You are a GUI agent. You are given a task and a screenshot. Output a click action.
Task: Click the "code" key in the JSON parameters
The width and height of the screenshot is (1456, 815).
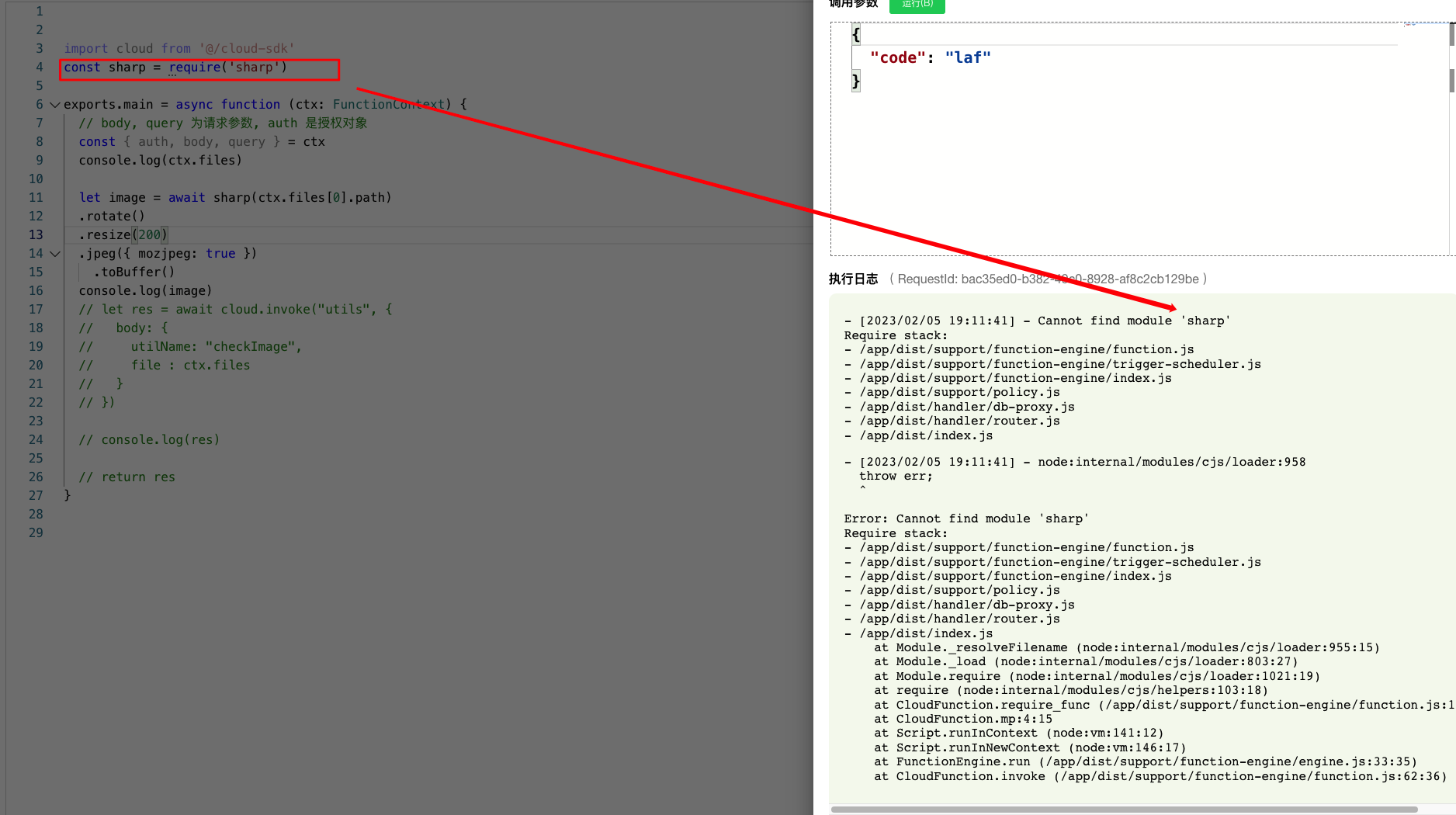(897, 57)
